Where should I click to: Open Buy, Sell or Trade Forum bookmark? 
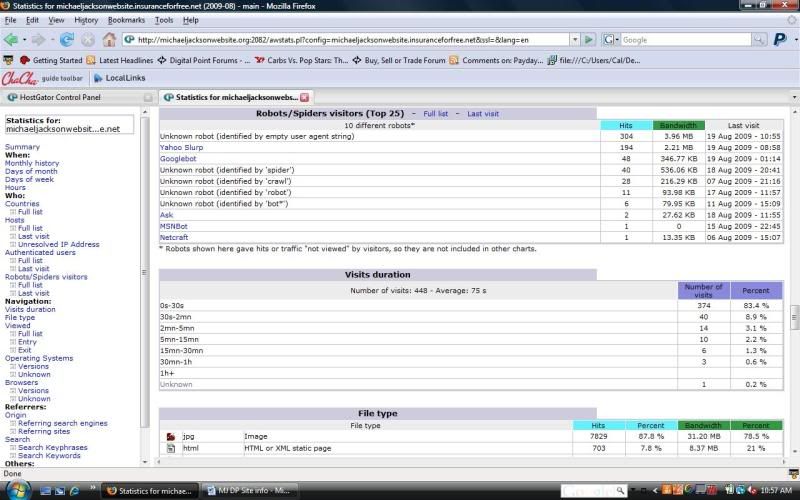coord(399,60)
